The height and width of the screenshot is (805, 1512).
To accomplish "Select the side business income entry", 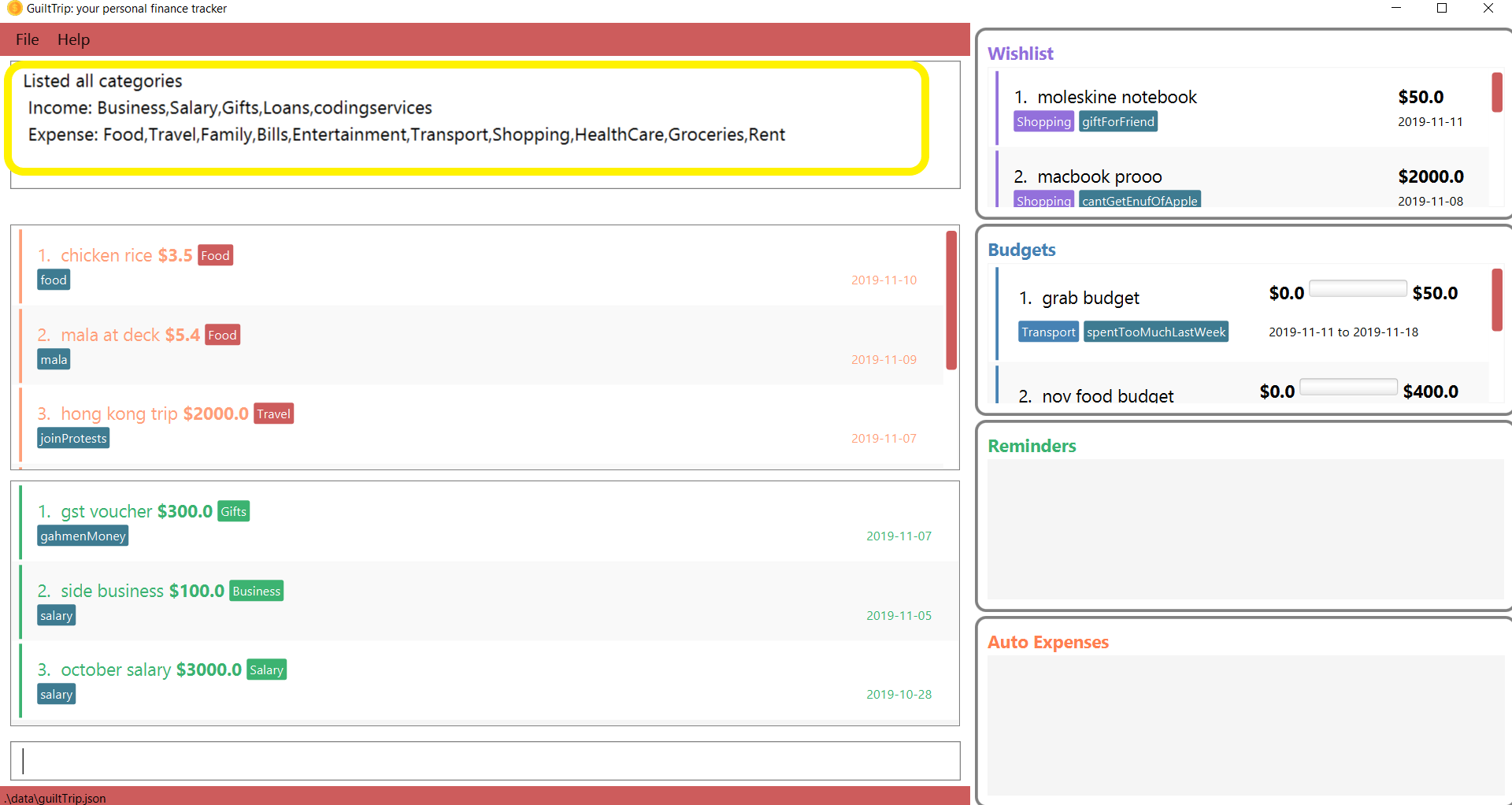I will (x=489, y=601).
